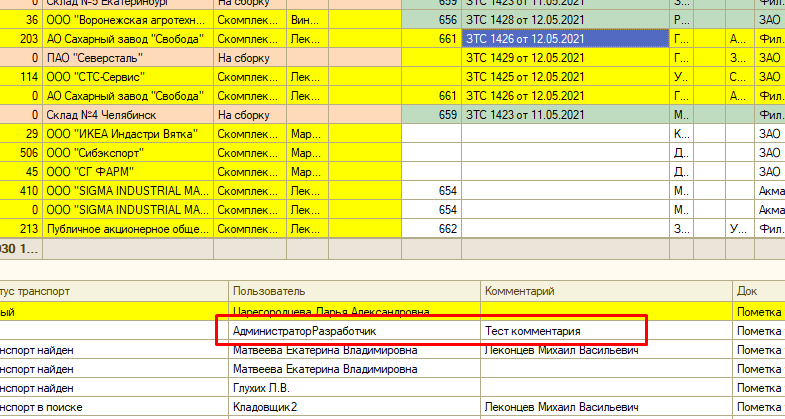The height and width of the screenshot is (419, 785).
Task: Select ООО "СГ ФАРМ" customer cell
Action: (128, 172)
